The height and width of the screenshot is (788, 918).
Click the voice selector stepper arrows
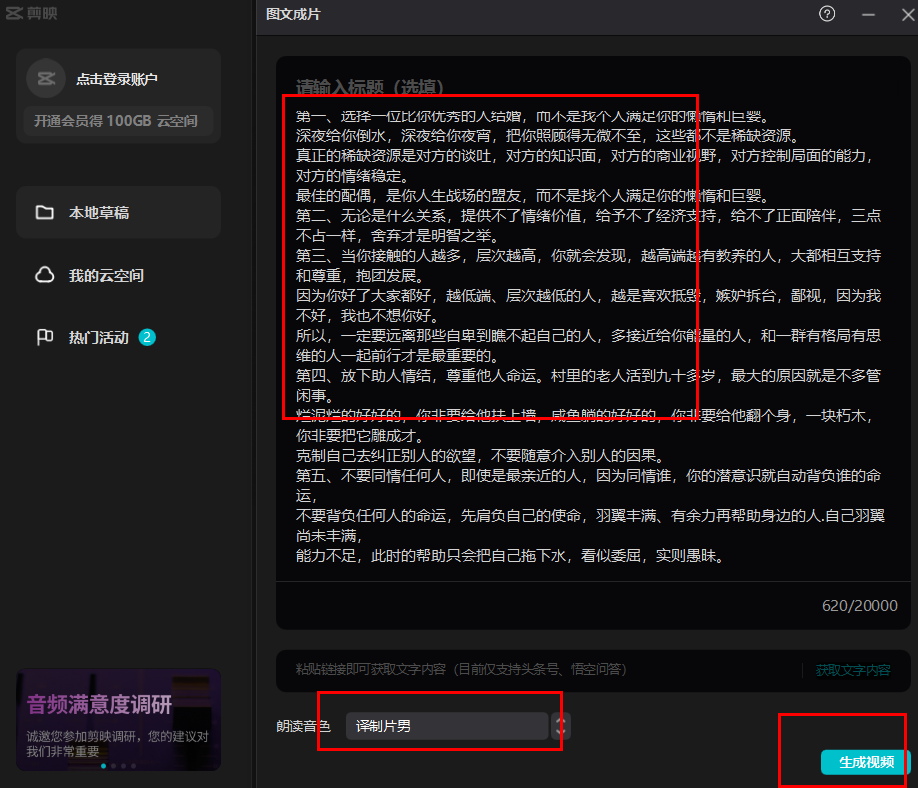(559, 727)
